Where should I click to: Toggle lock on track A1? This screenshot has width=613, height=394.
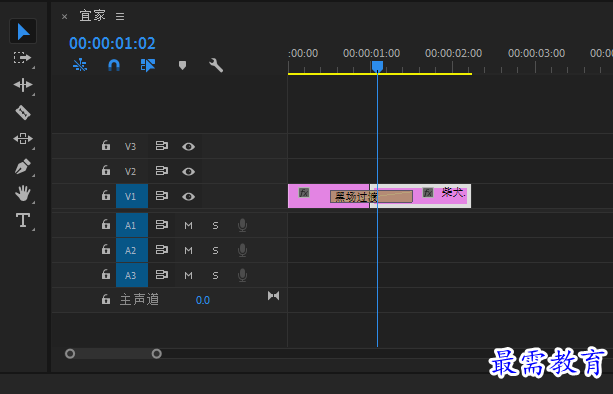click(x=106, y=225)
